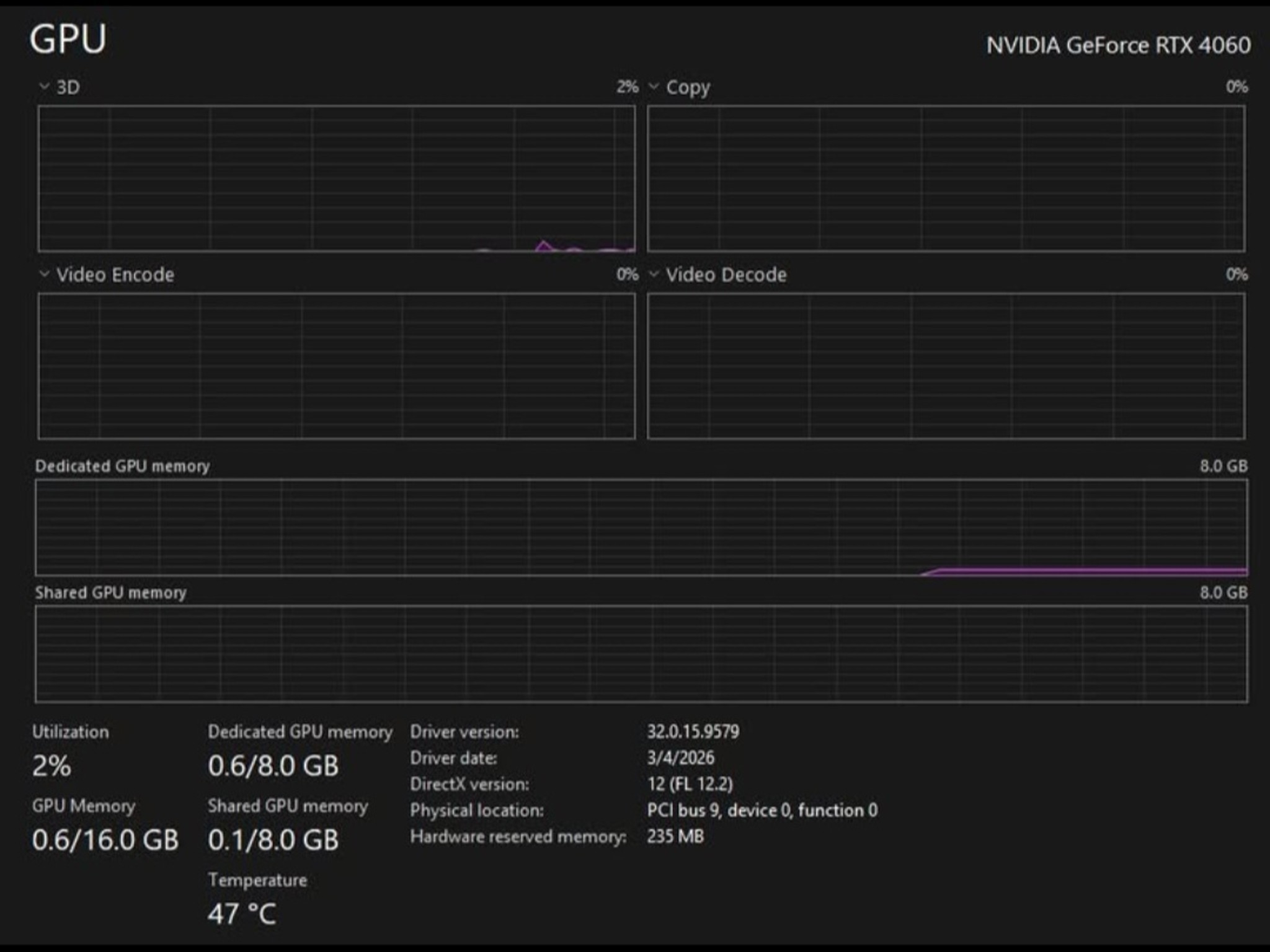
Task: Click the Copy usage graph
Action: pos(946,178)
